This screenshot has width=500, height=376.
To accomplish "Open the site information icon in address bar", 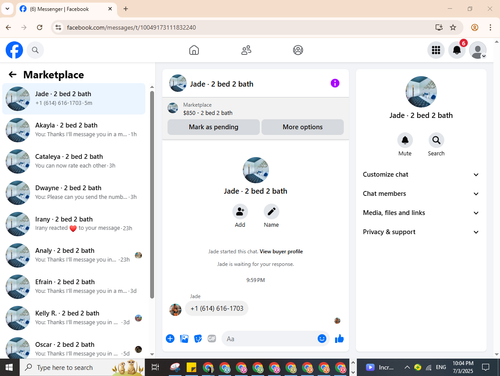I will (x=58, y=27).
